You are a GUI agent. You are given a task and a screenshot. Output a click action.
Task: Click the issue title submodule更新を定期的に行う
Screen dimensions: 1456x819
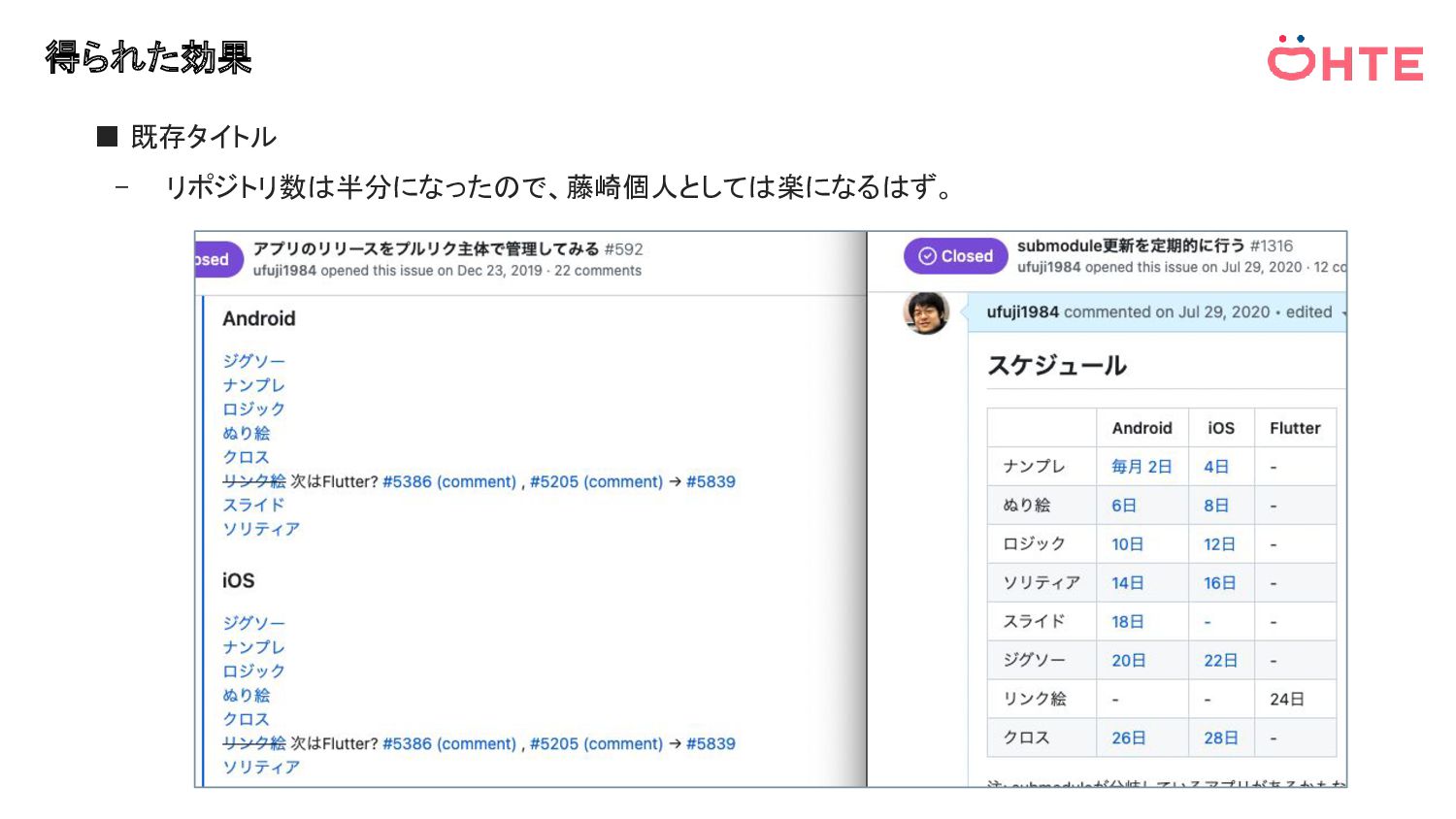point(1131,246)
